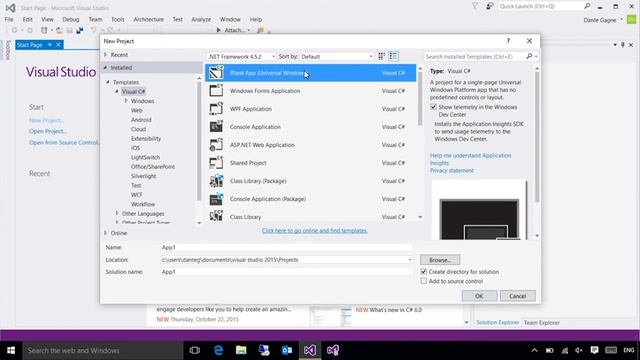Click the Shared Project template icon
Viewport: 640px width, 360px height.
point(216,162)
